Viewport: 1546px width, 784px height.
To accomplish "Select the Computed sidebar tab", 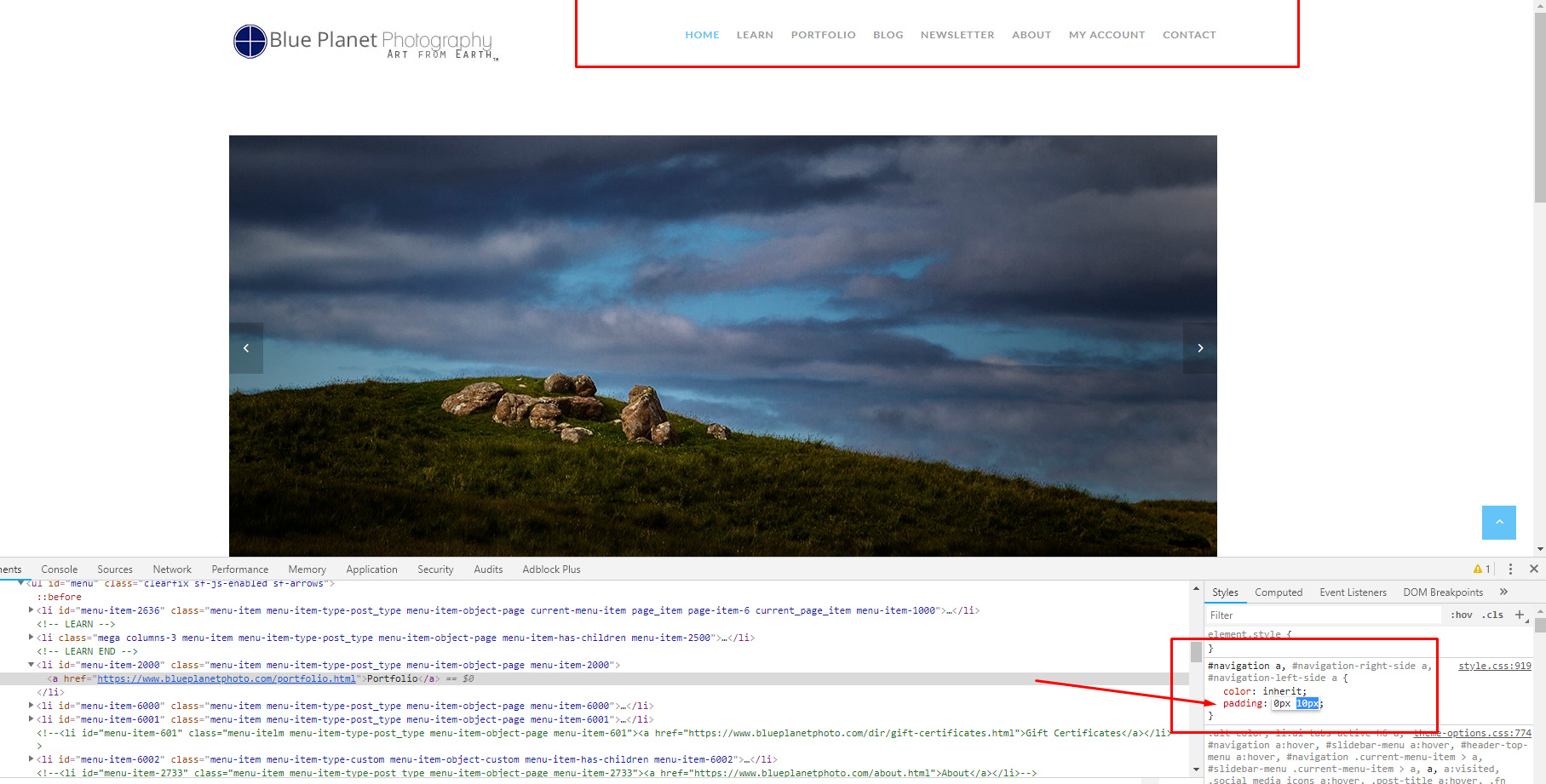I will (x=1279, y=592).
